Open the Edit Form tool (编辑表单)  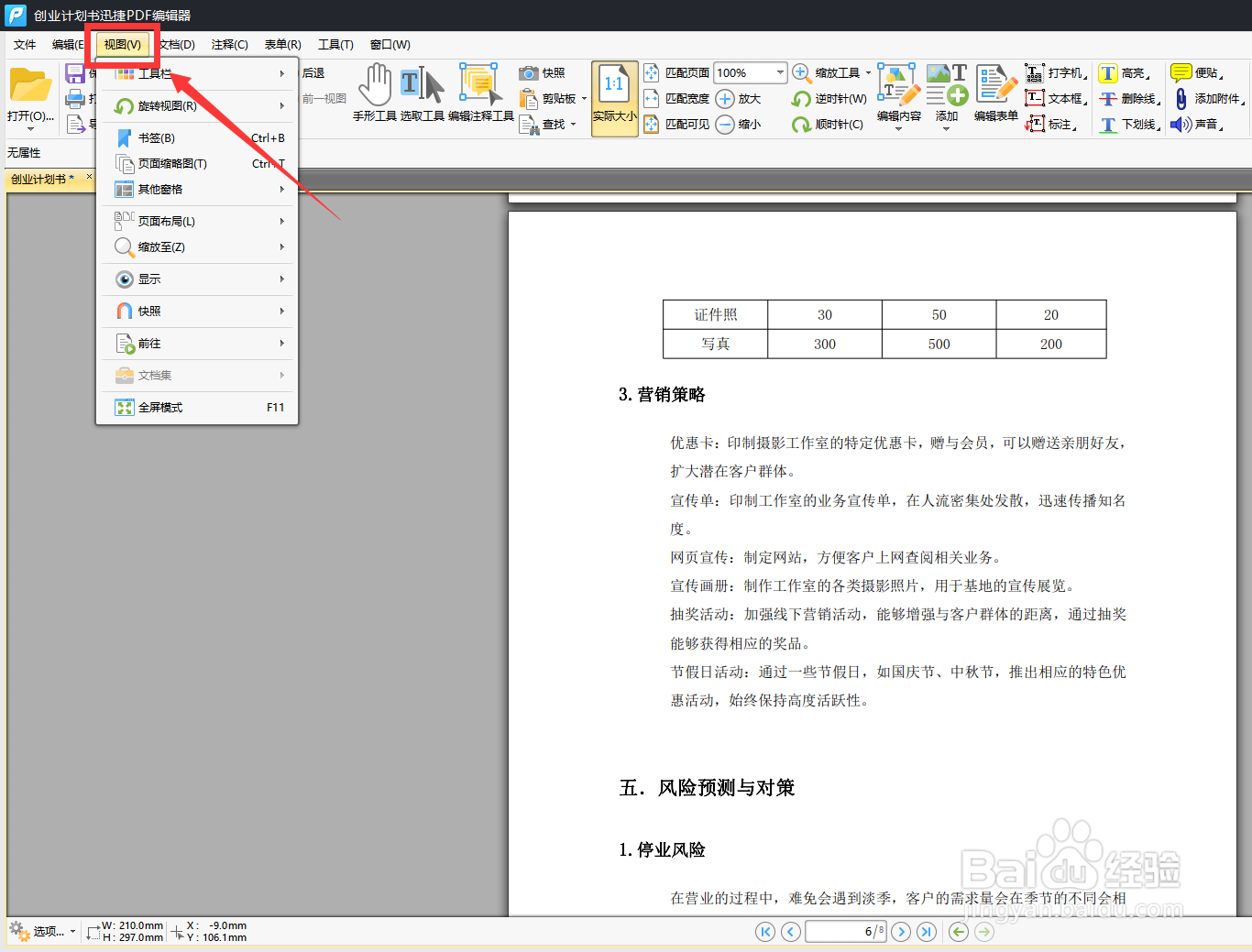996,92
